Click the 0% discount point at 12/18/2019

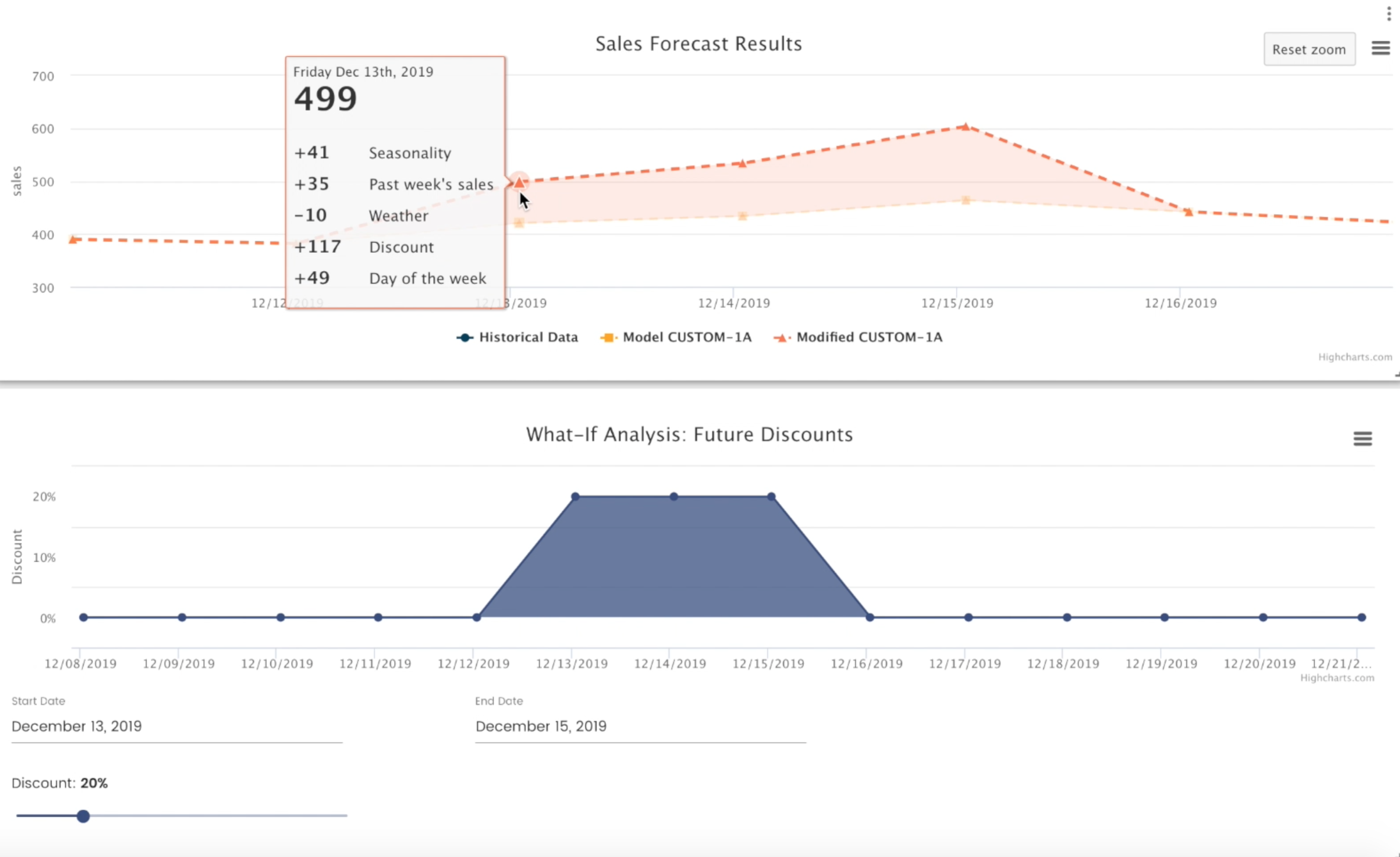pos(1066,617)
